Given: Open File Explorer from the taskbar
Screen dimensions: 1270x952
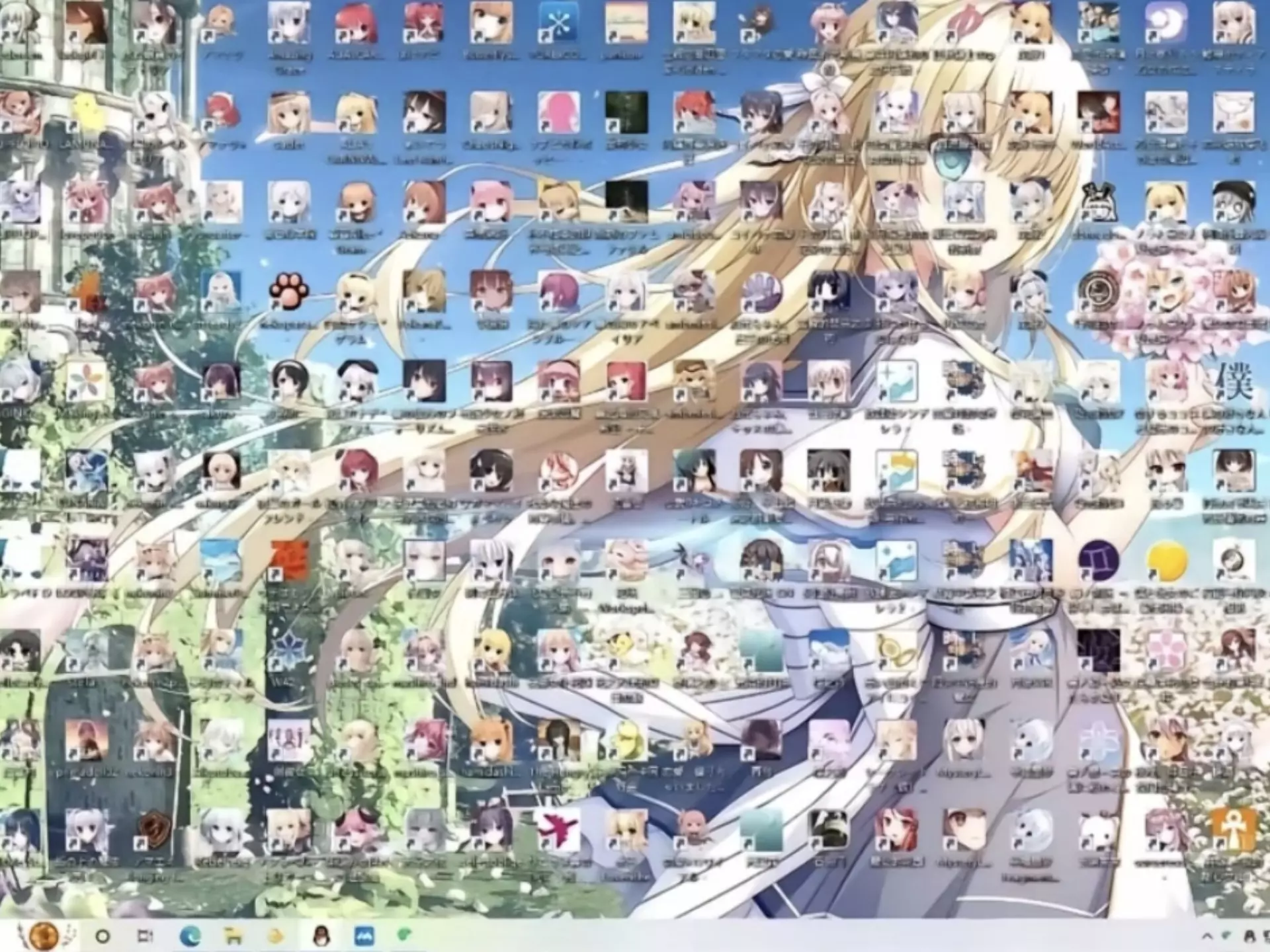Looking at the screenshot, I should point(233,935).
